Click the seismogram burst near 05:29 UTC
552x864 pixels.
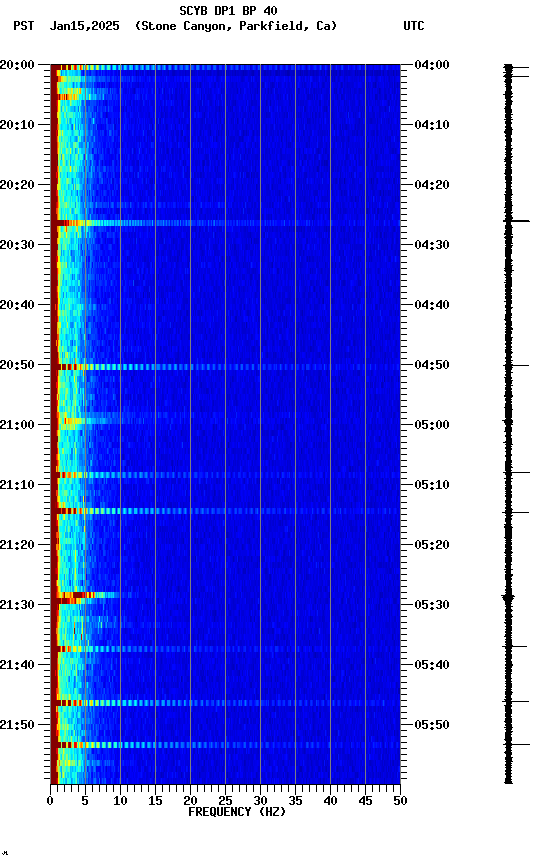508,597
